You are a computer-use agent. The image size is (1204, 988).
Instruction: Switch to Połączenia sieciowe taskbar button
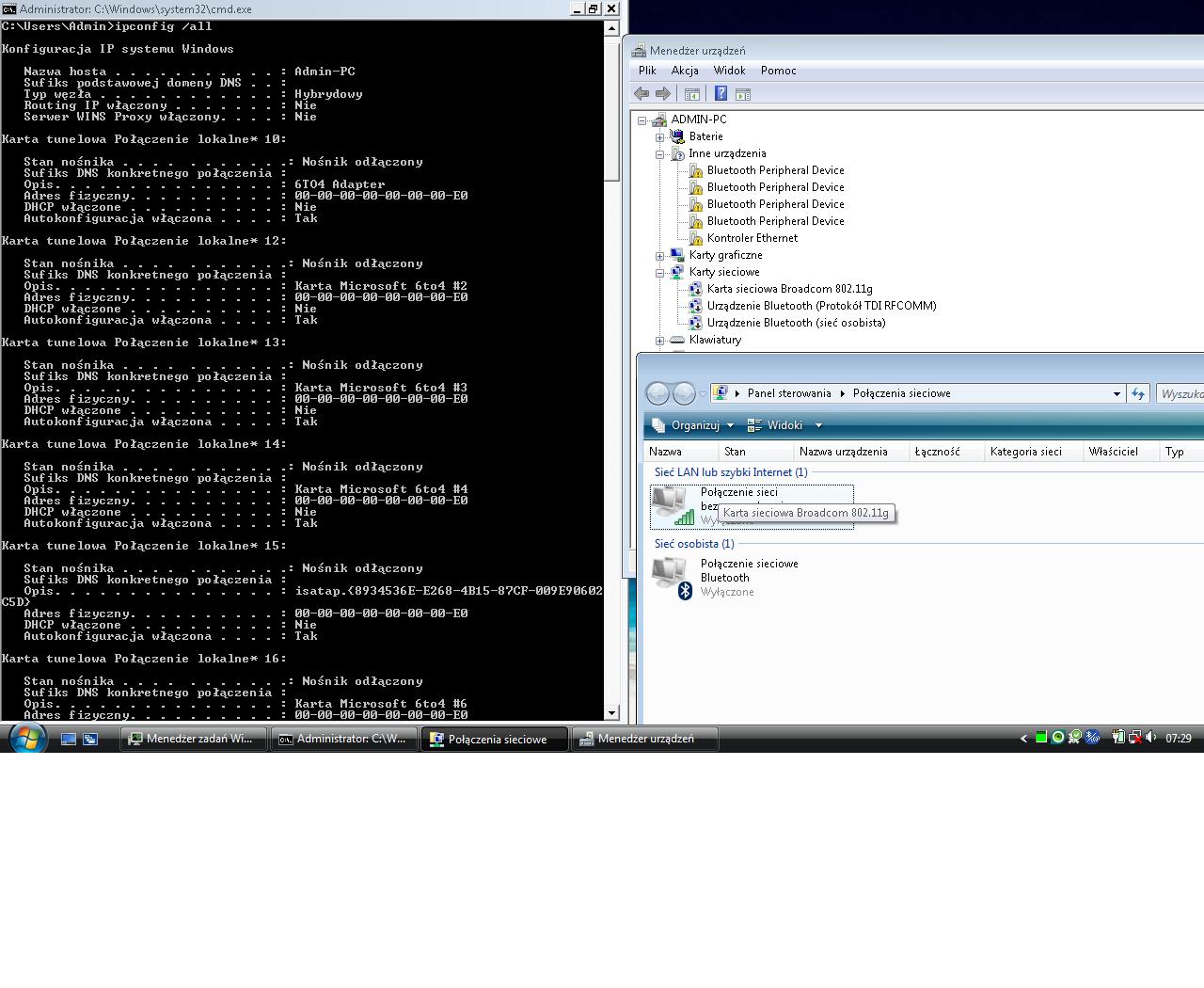point(495,739)
